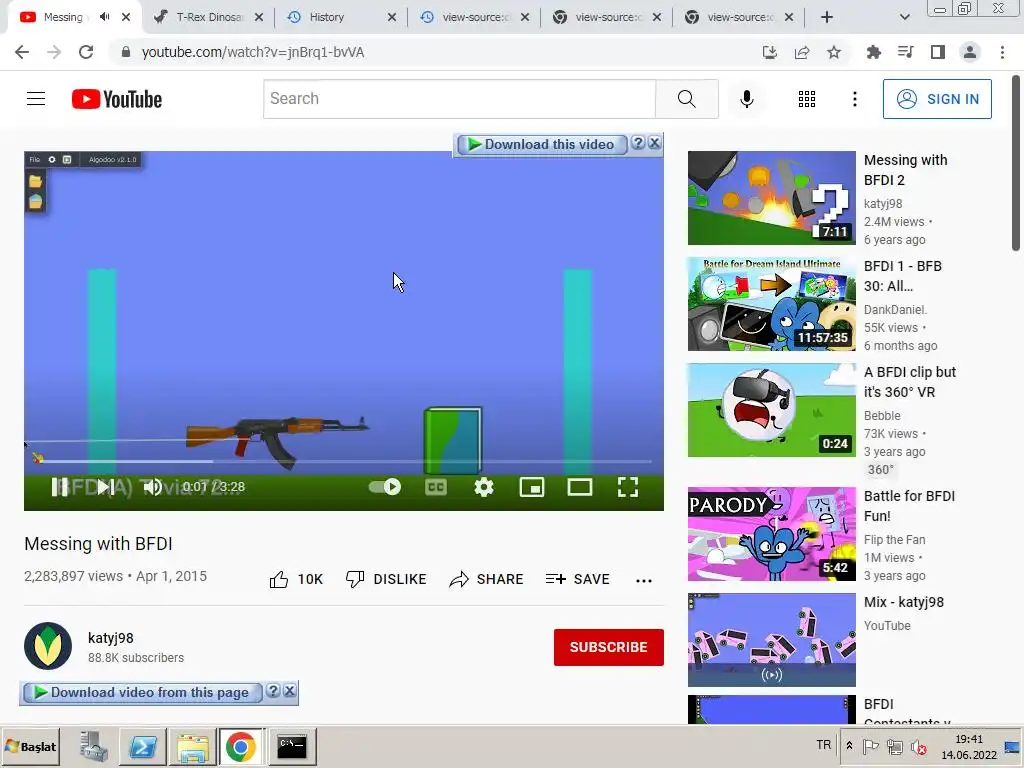Open the YouTube hamburger guide menu
This screenshot has width=1024, height=768.
36,99
